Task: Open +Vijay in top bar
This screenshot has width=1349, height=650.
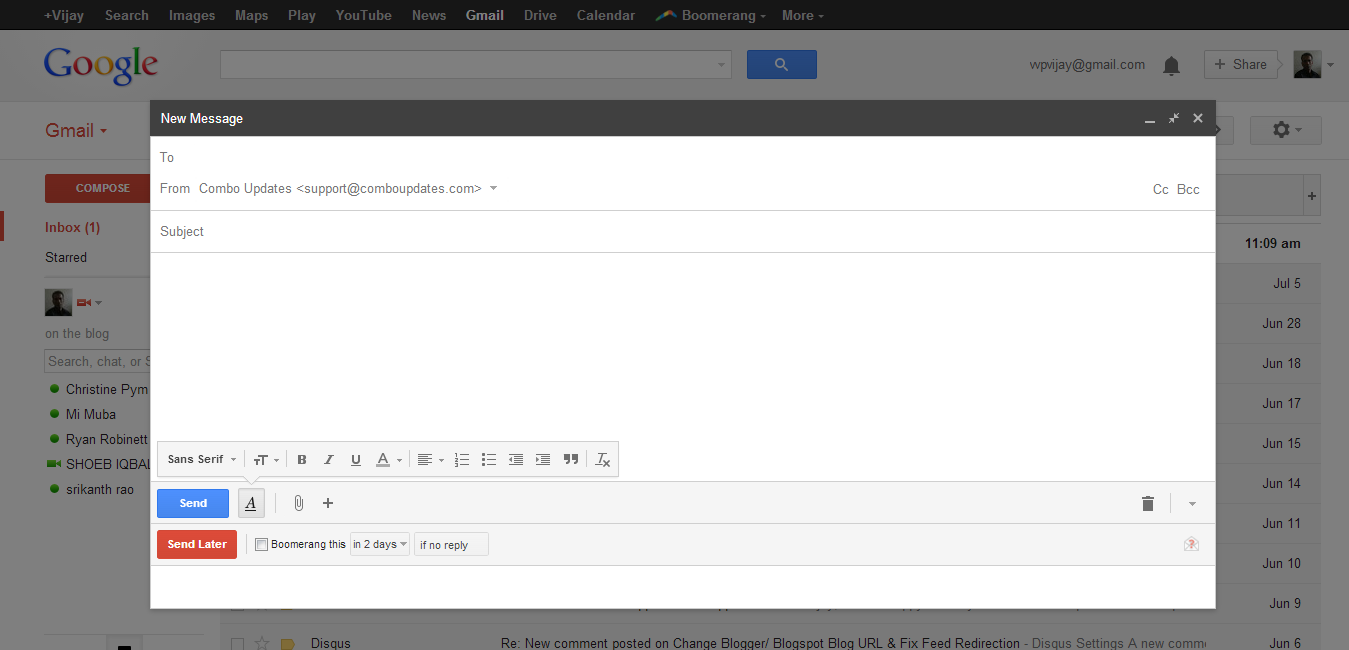Action: coord(66,15)
